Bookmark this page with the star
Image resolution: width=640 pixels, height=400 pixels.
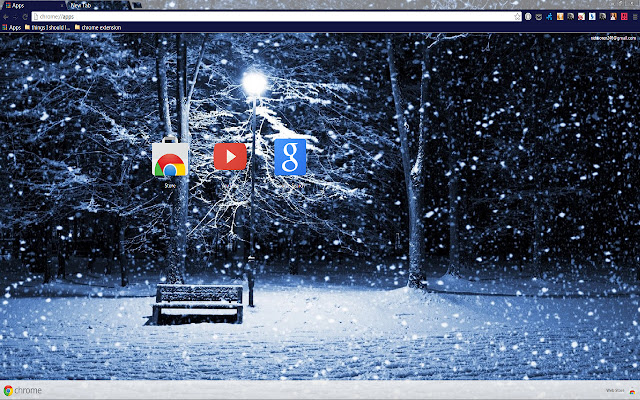click(x=517, y=17)
